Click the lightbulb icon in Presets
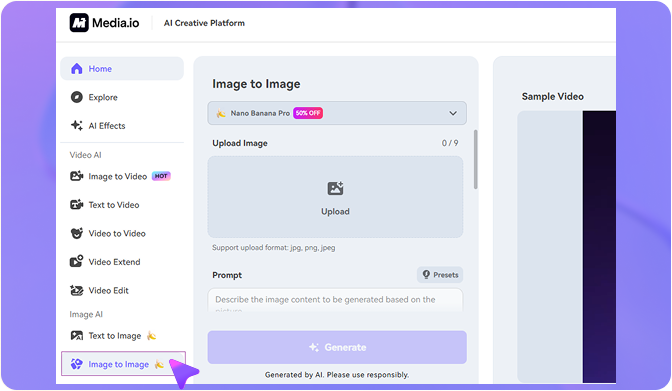 pos(426,274)
